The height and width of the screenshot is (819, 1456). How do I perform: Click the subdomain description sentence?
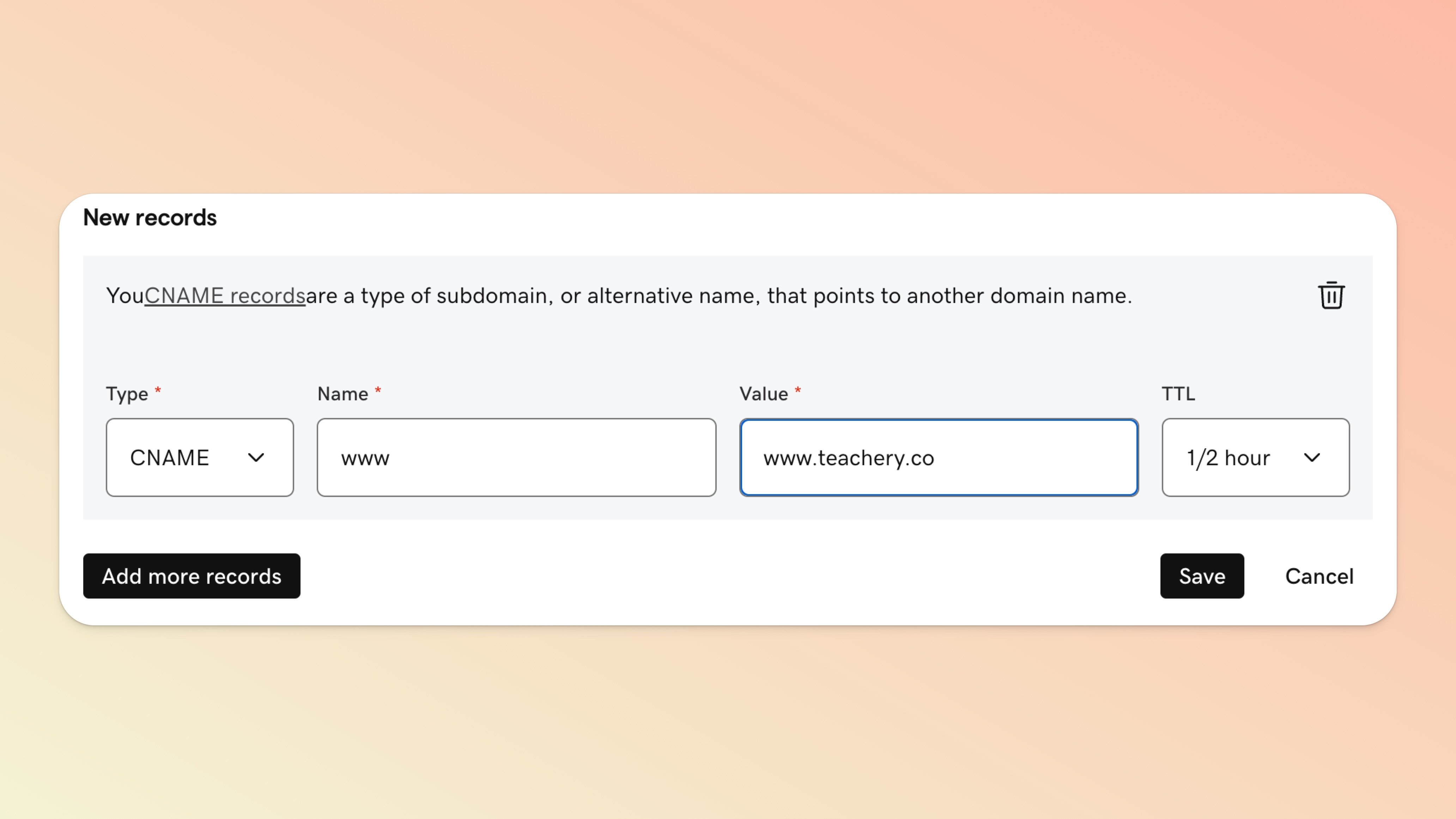point(718,296)
